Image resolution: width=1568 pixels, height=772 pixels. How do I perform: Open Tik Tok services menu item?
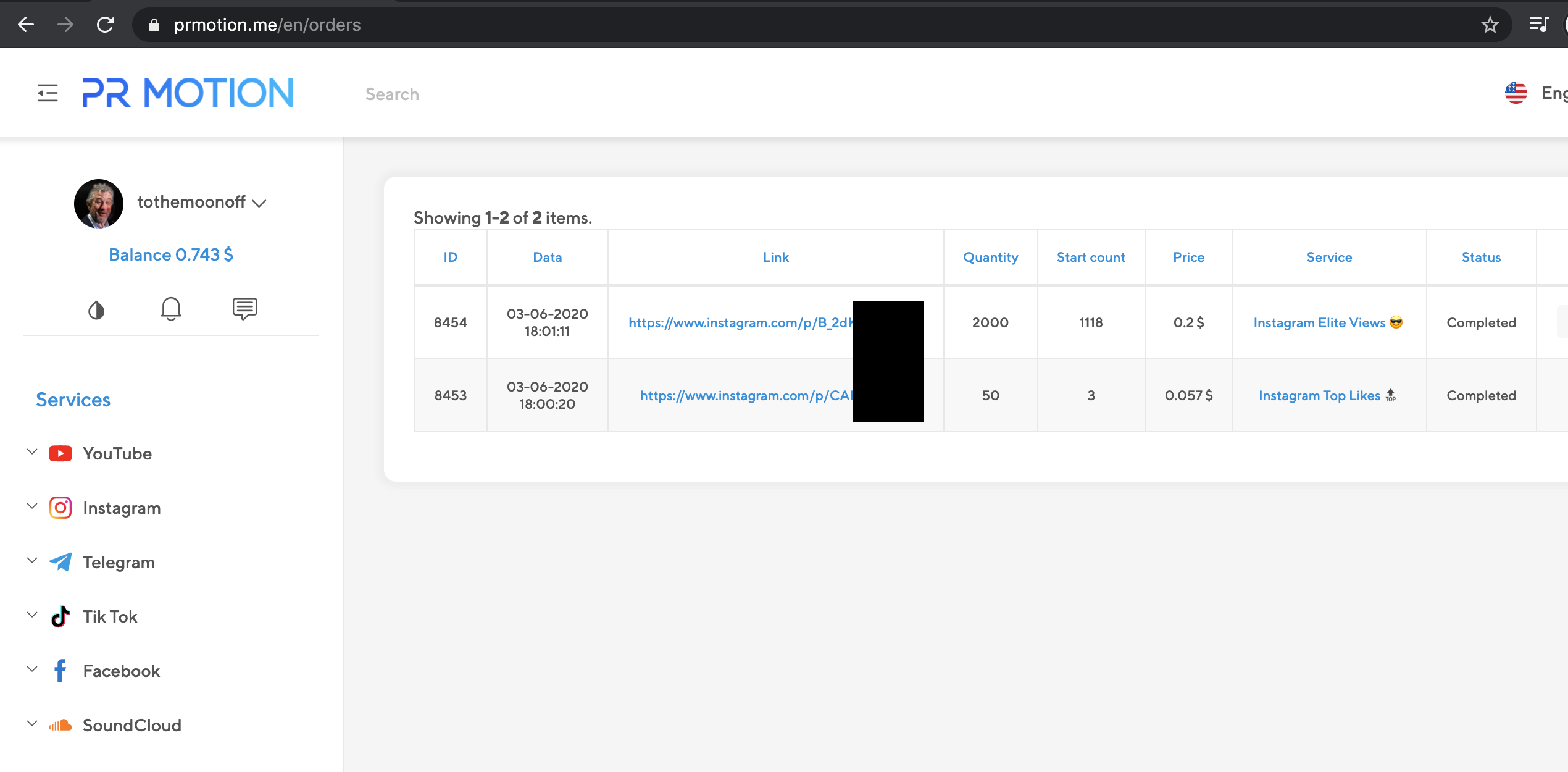pos(110,616)
